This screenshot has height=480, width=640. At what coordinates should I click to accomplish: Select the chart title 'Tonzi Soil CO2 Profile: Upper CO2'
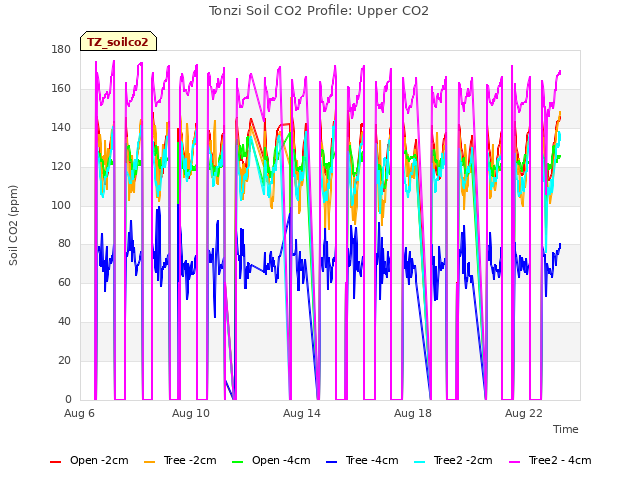319,11
